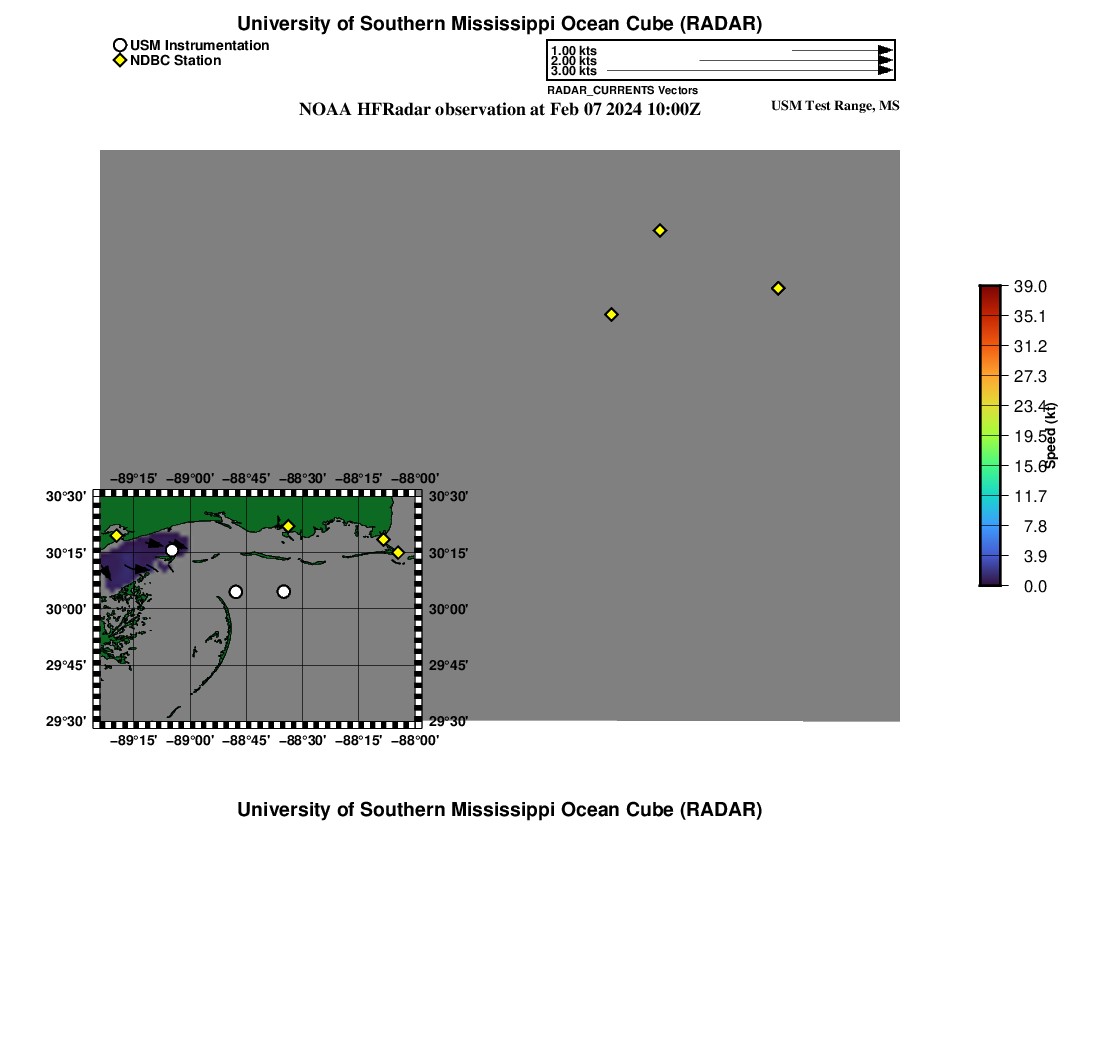
Task: Select the easternmost yellow diamond in the large gray map
Action: coord(778,288)
